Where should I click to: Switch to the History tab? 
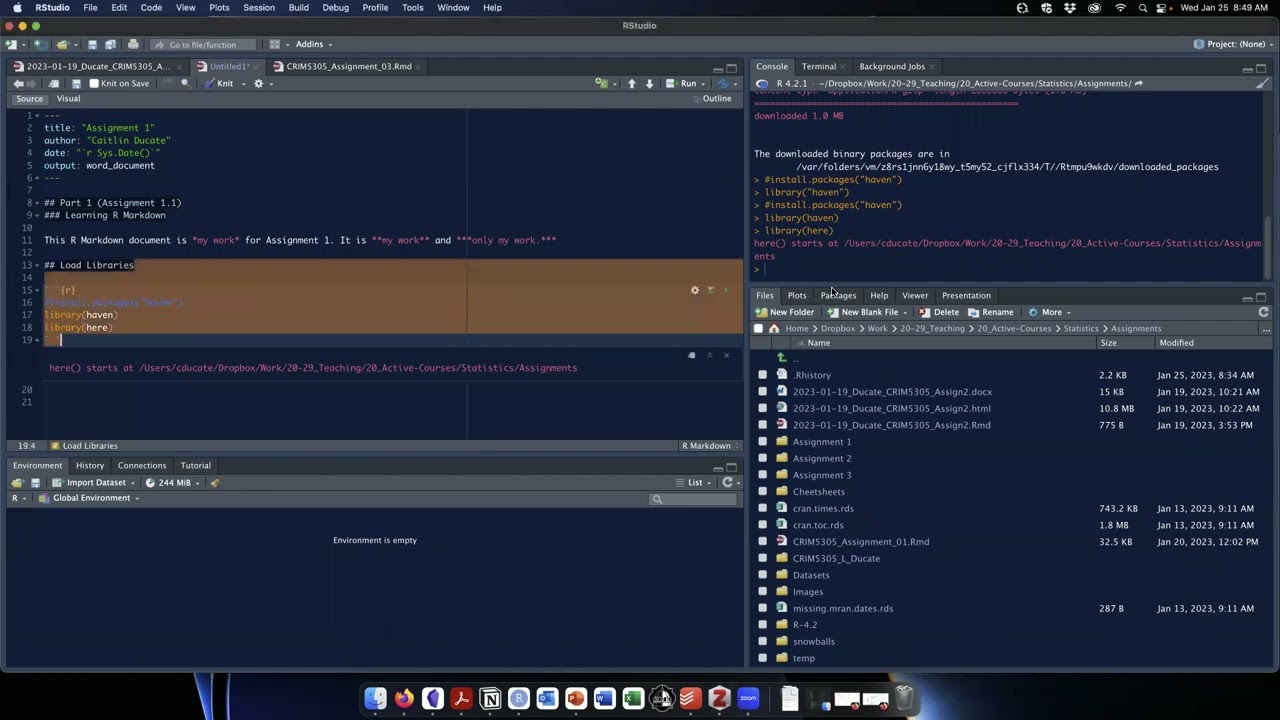[89, 465]
